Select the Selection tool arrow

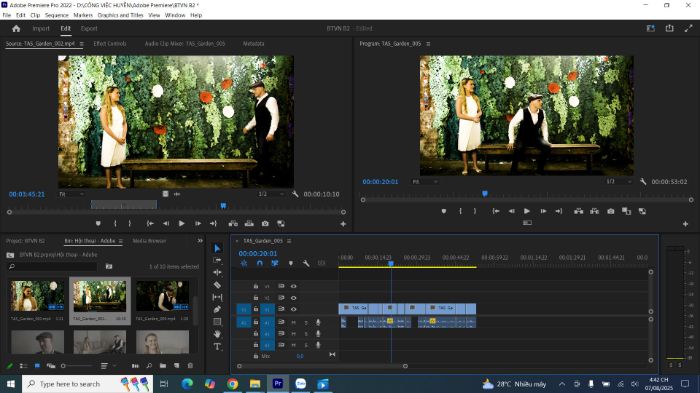(217, 248)
